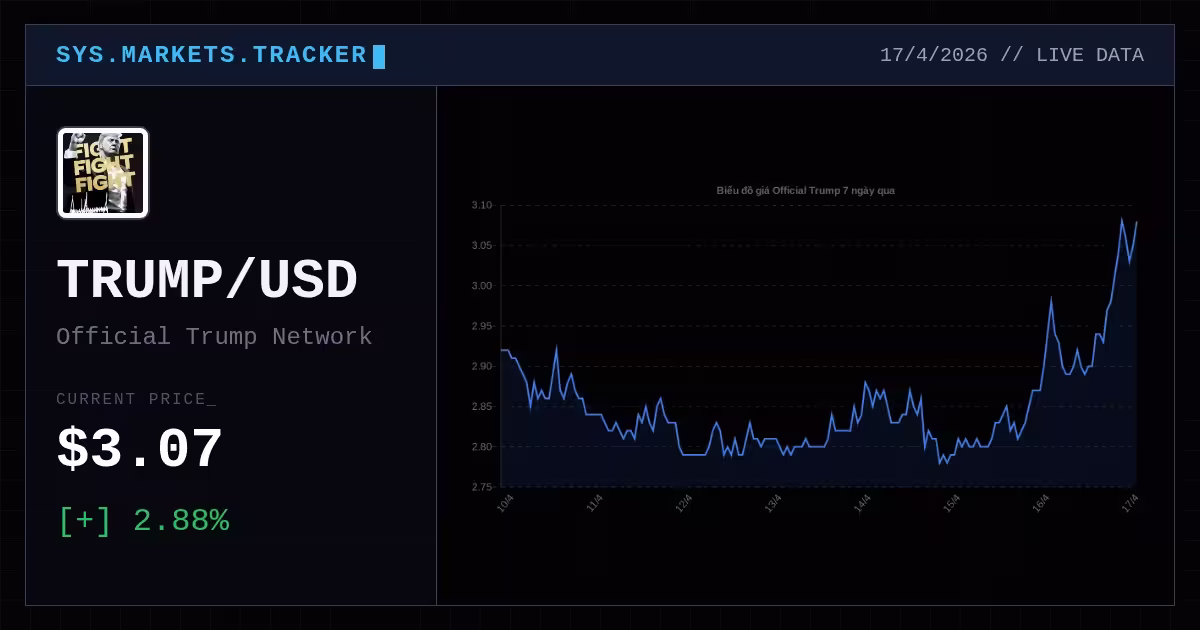1200x630 pixels.
Task: Select the Official Trump Network subtitle
Action: [x=214, y=337]
